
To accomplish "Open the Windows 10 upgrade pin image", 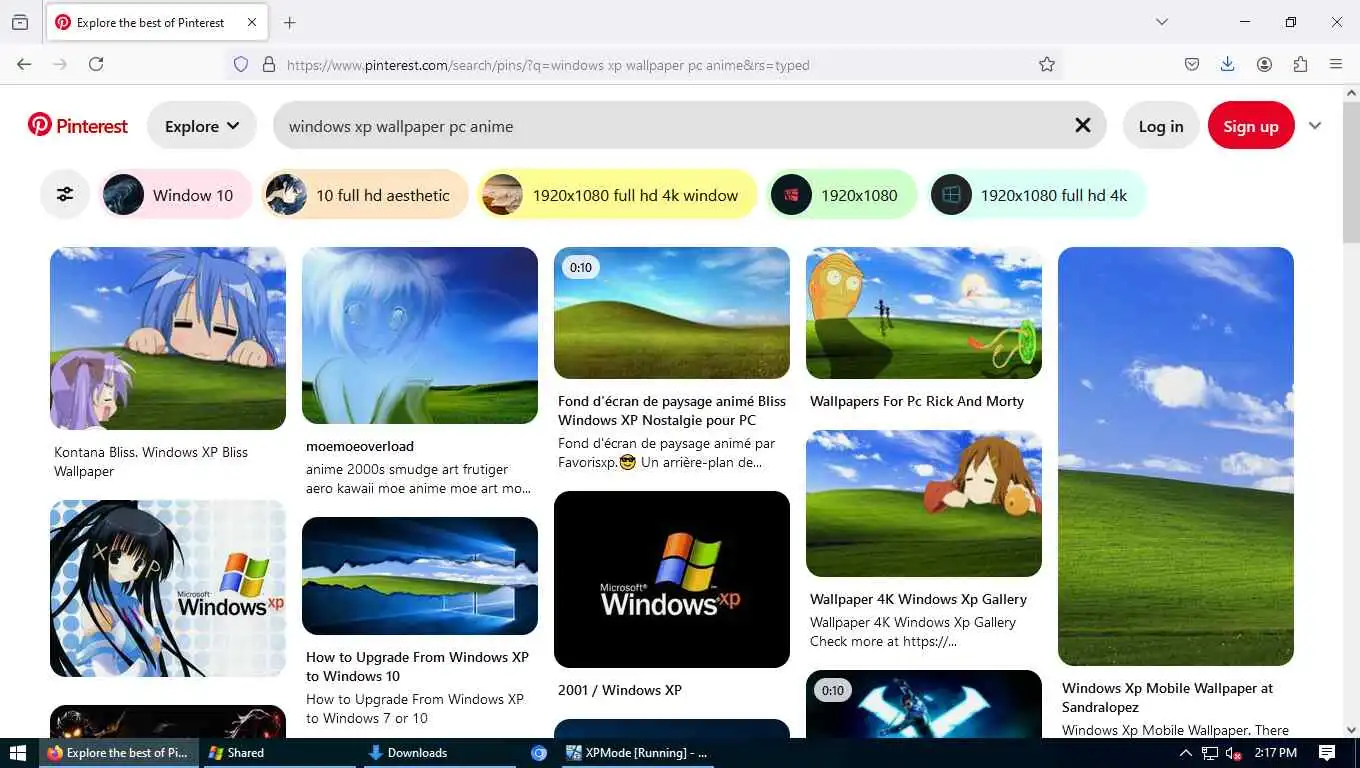I will tap(420, 576).
